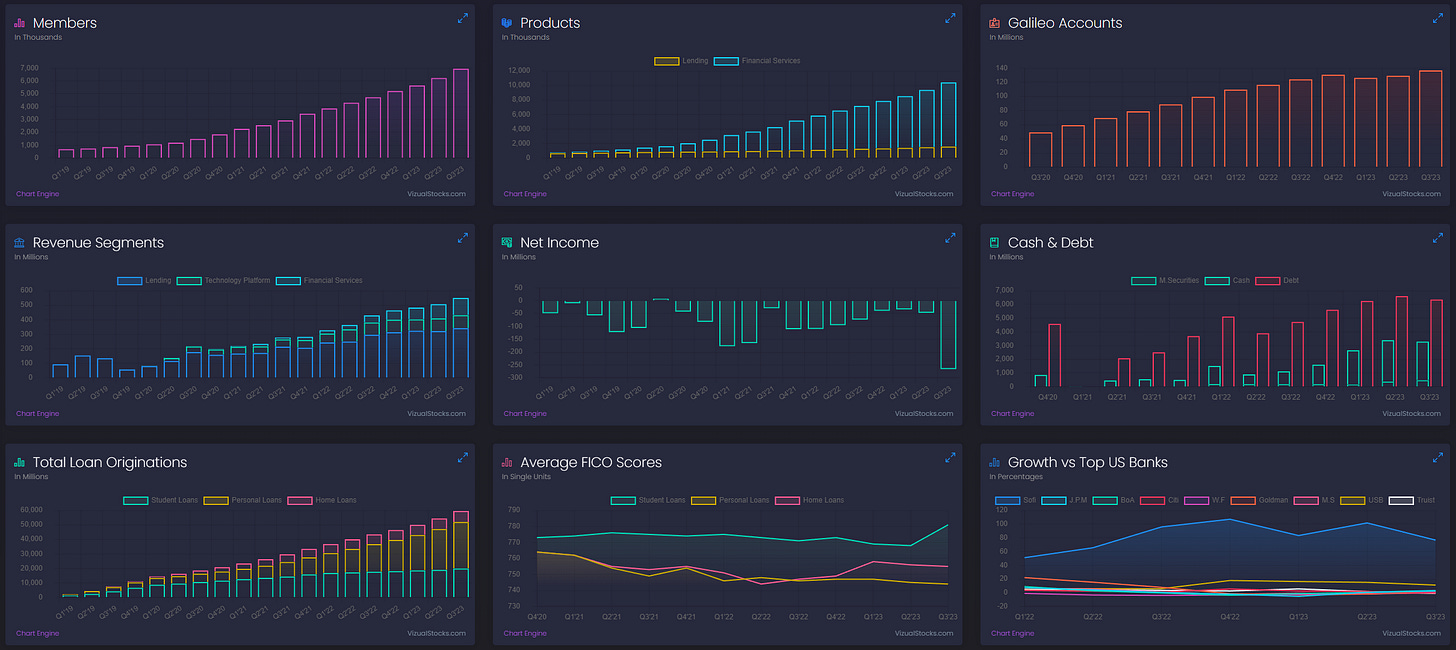Click the red icon beside Galileo Accounts
The height and width of the screenshot is (650, 1456).
click(995, 22)
